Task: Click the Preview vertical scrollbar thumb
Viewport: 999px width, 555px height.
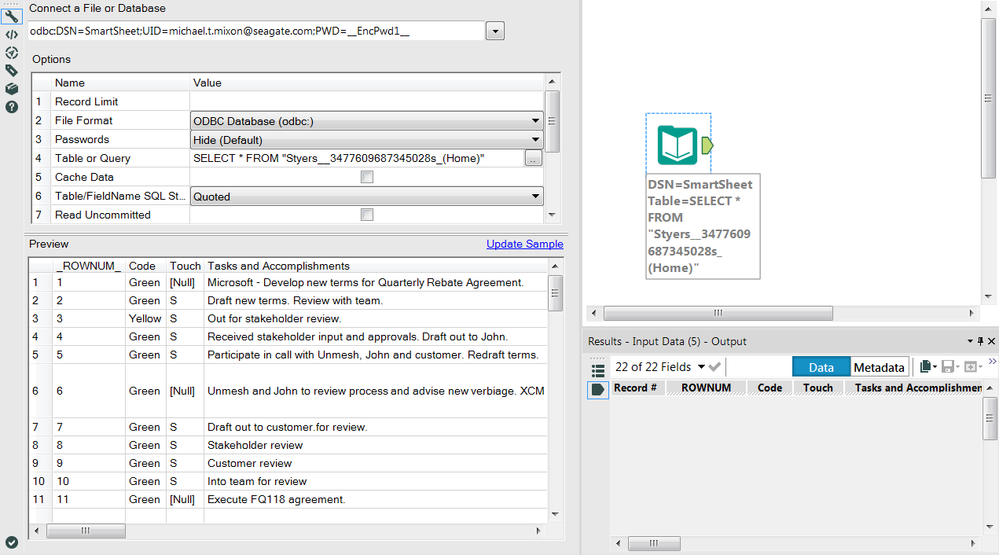Action: coord(555,293)
